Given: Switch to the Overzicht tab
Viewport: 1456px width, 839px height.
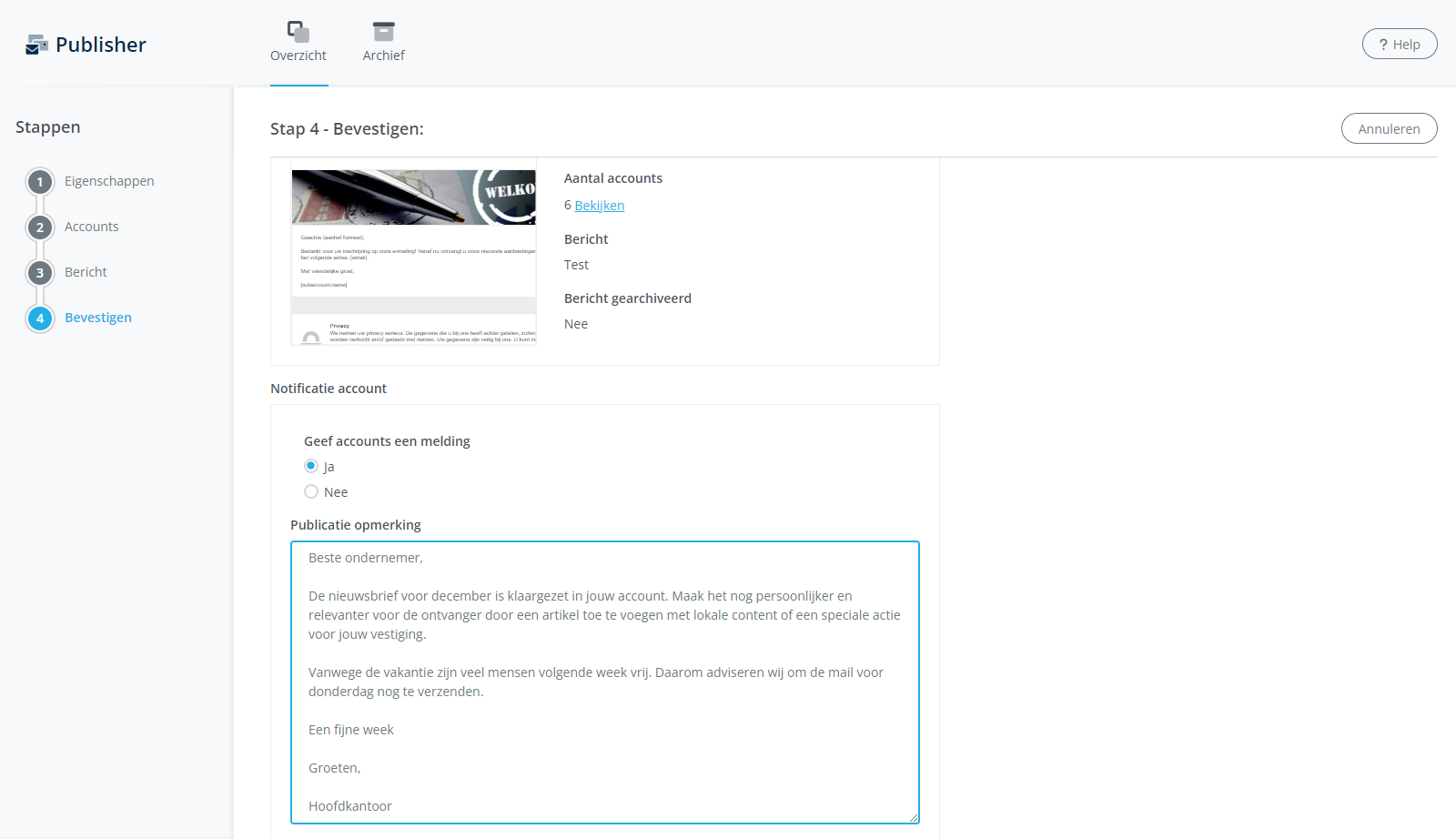Looking at the screenshot, I should coord(298,41).
